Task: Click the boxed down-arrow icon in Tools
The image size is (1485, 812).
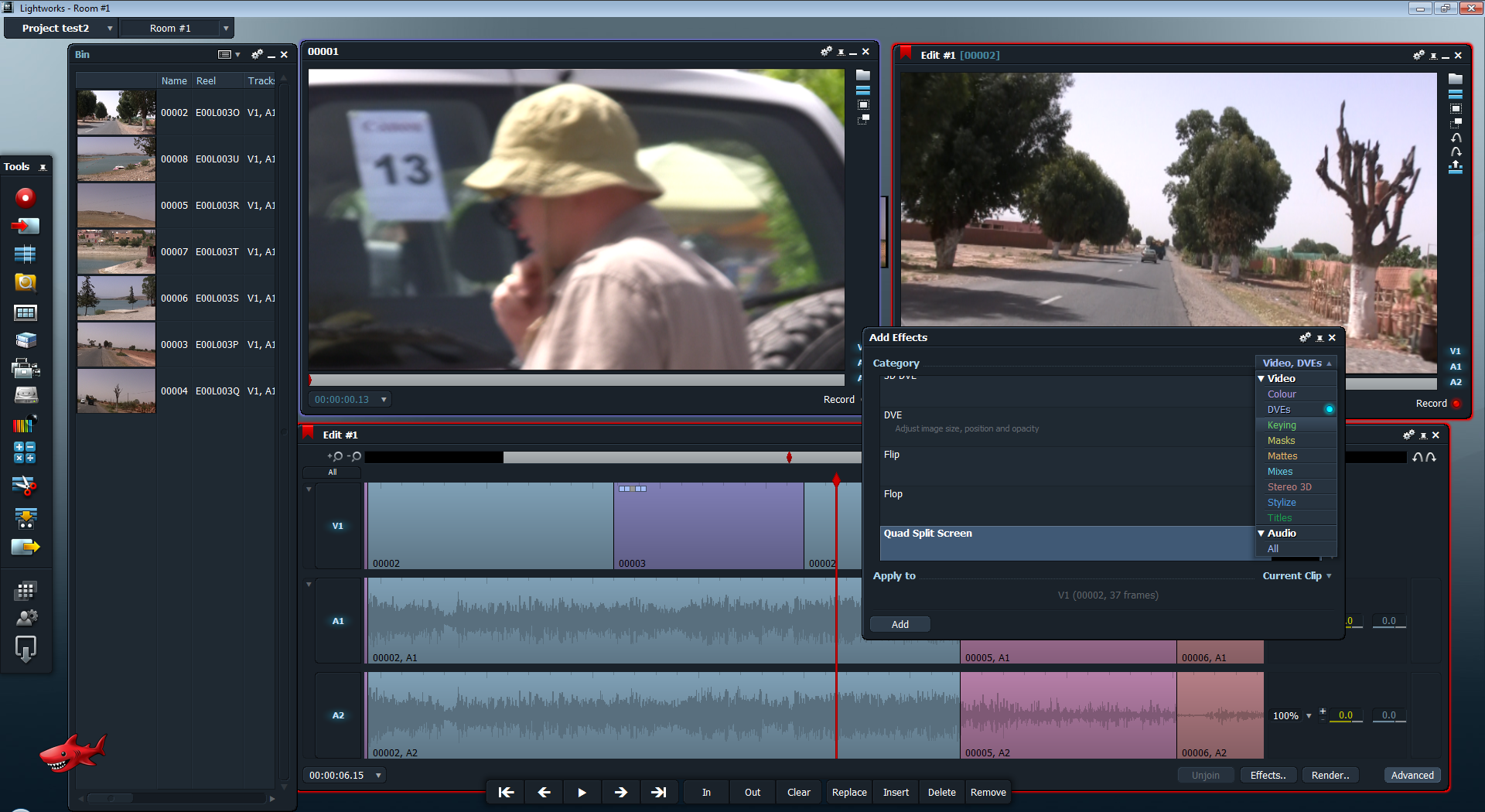Action: tap(26, 649)
